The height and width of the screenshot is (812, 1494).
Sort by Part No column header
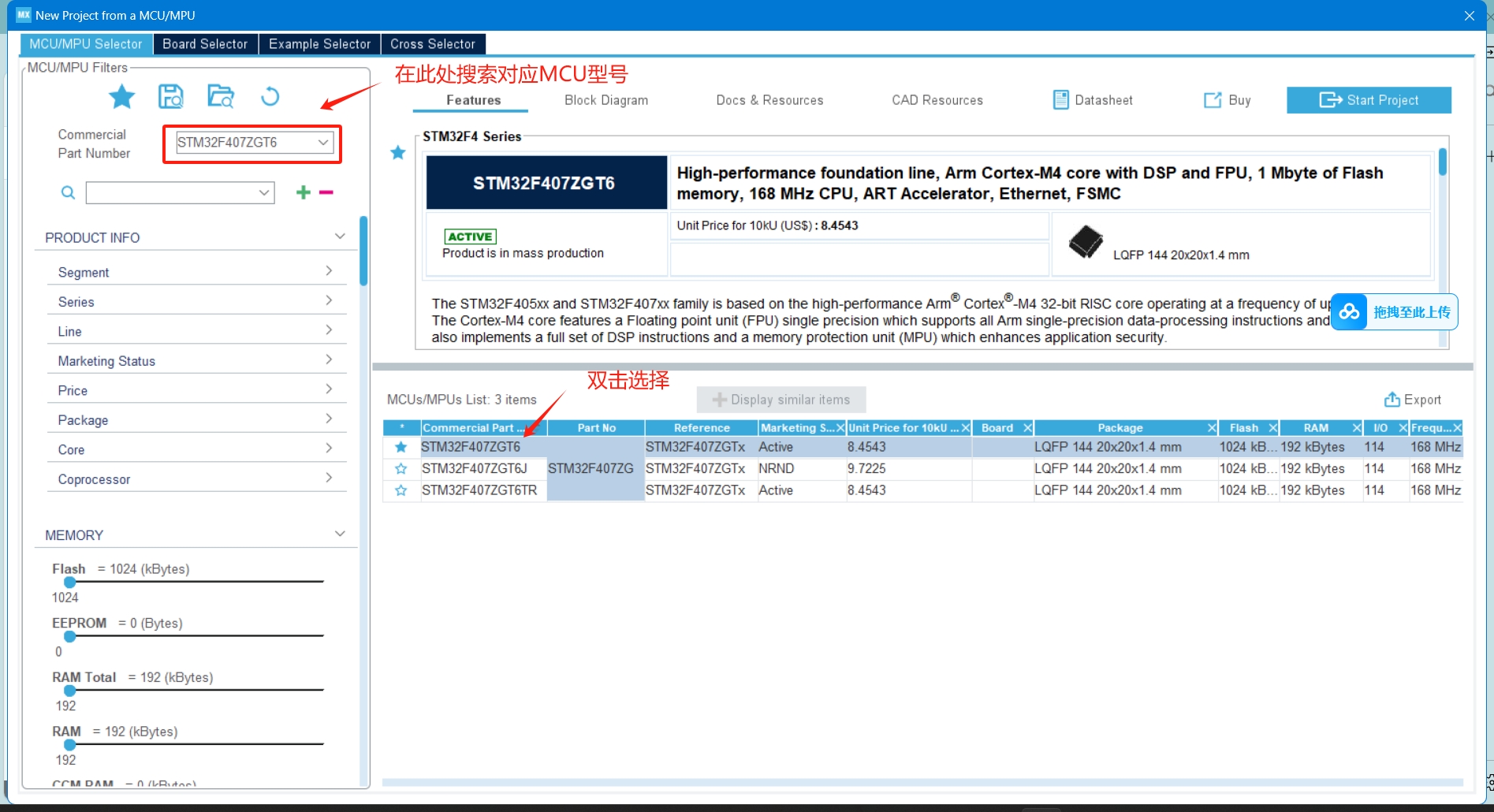coord(596,427)
